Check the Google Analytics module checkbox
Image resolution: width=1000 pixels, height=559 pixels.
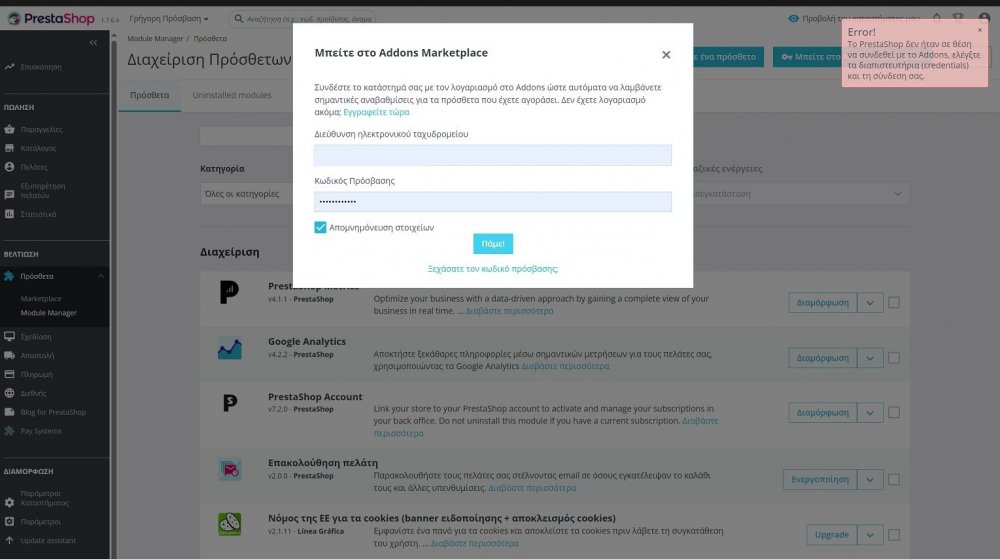click(894, 358)
